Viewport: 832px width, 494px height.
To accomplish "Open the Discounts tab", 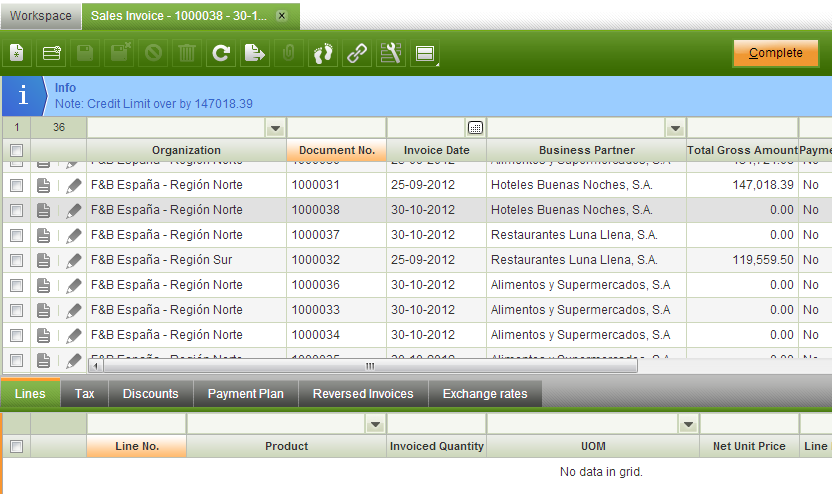I will coord(151,394).
